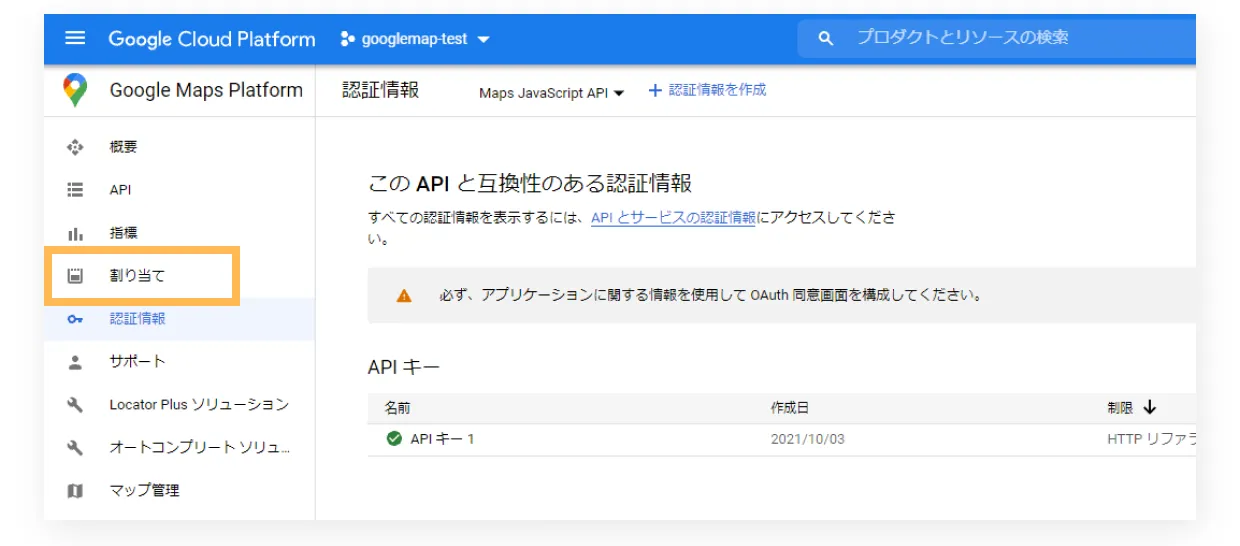
Task: Click 認証情報を作成 button
Action: click(707, 90)
